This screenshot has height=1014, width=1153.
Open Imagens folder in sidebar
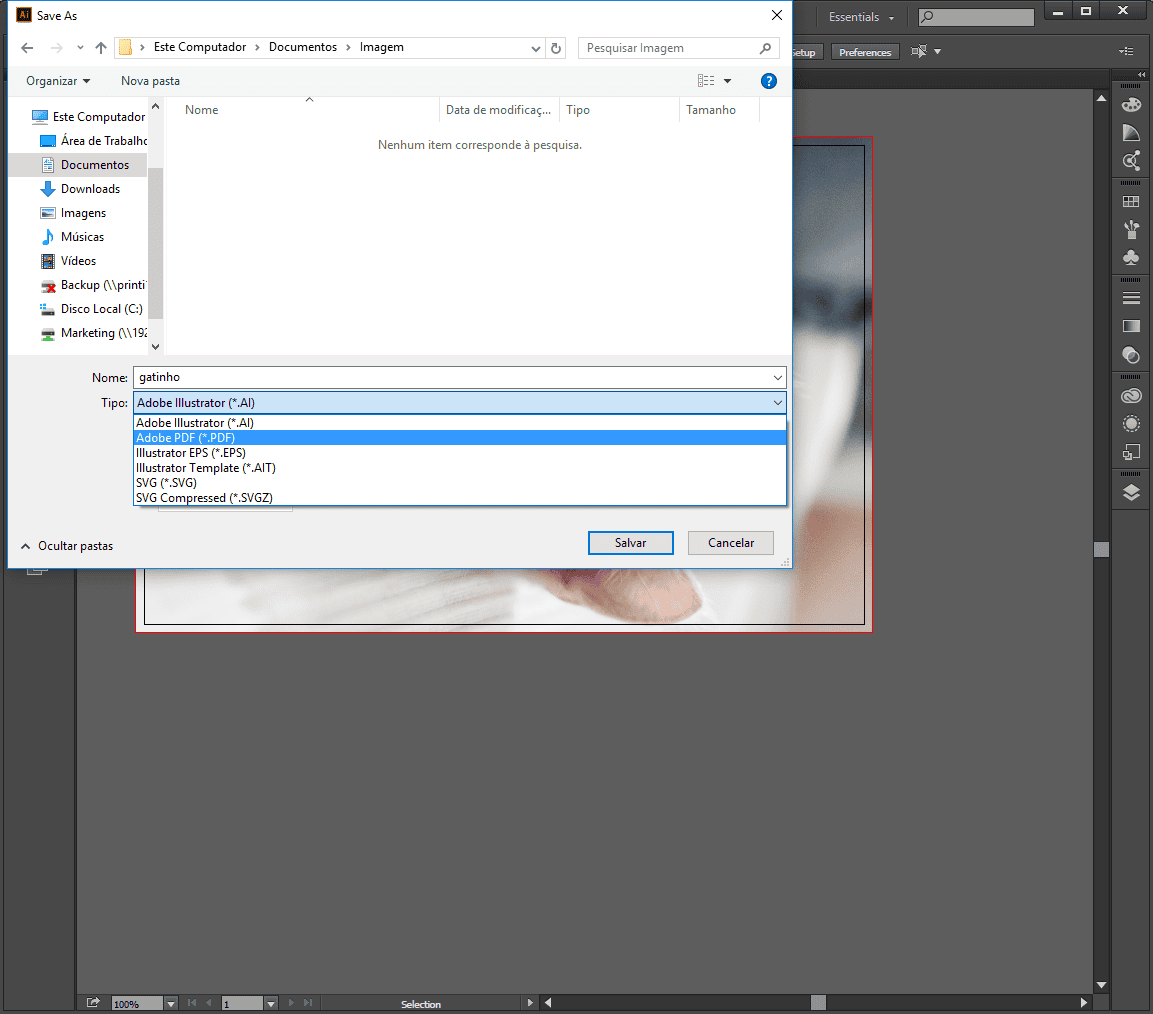73,213
